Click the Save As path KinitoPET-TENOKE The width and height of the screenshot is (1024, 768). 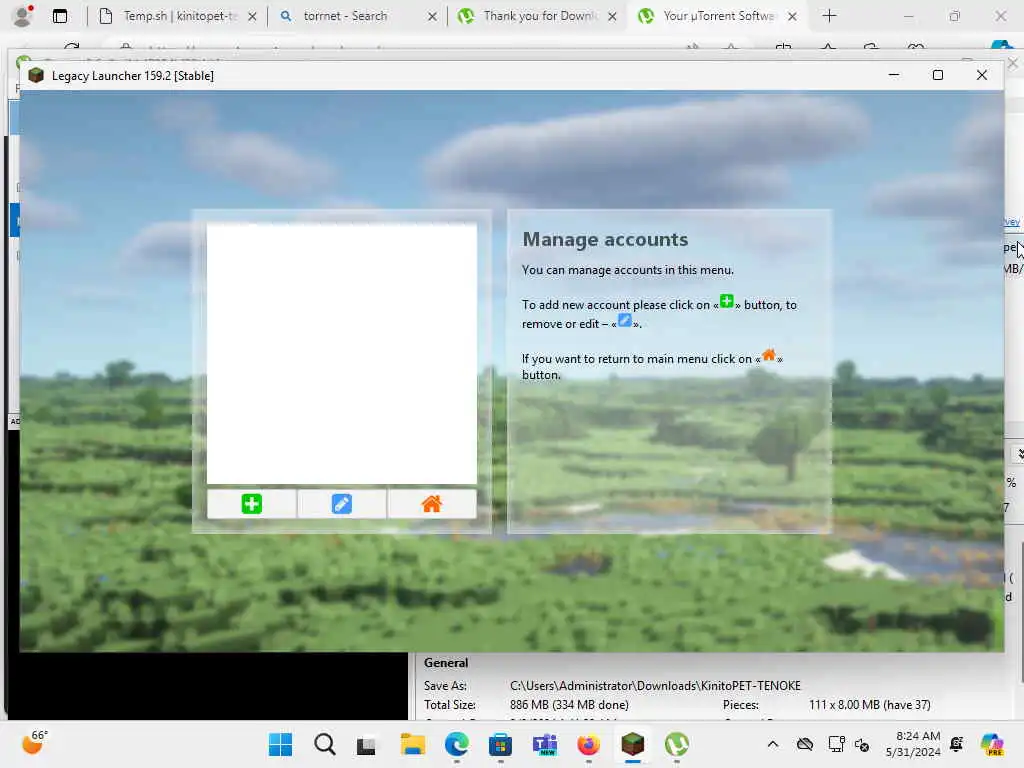(655, 686)
